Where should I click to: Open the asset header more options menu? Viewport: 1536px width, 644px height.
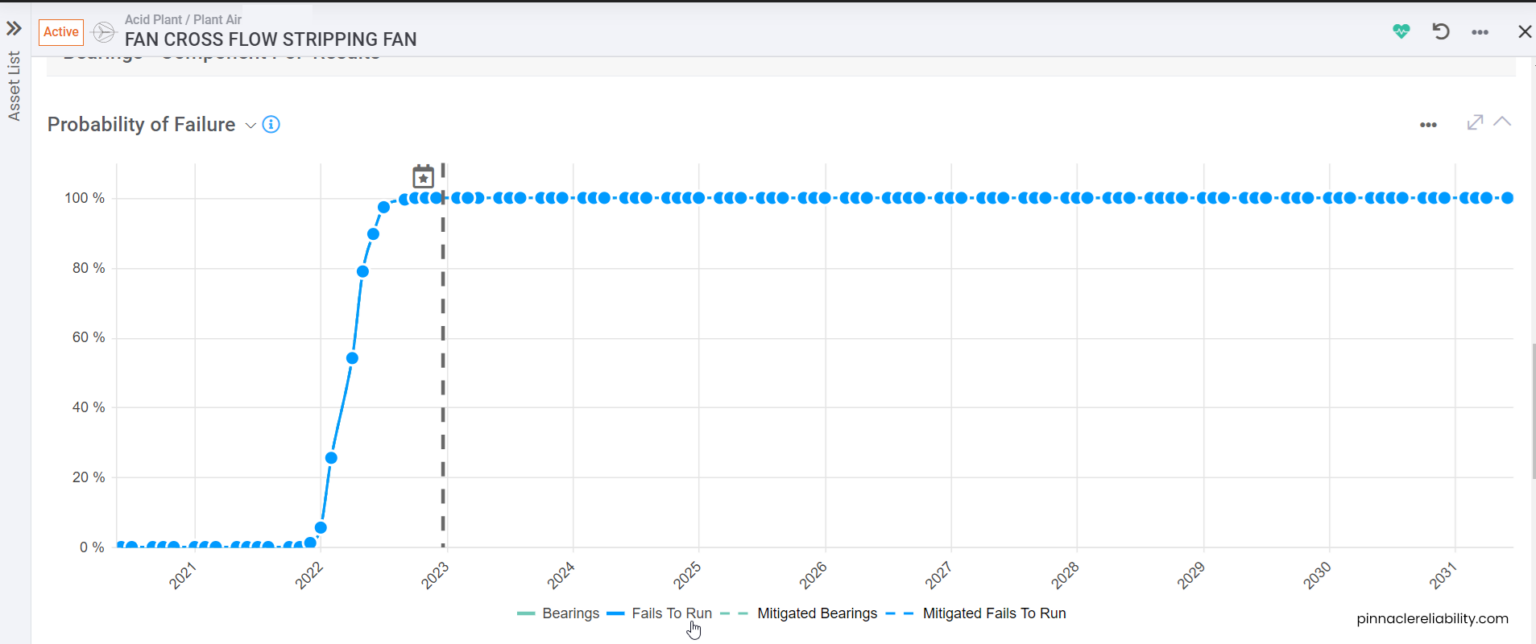1480,32
